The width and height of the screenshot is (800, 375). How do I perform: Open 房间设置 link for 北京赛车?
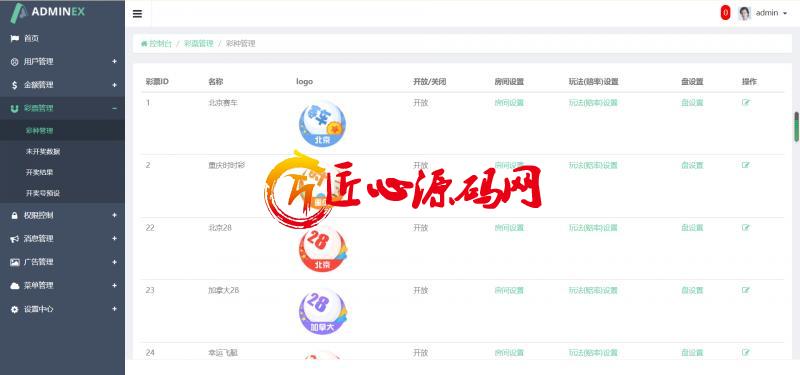pyautogui.click(x=509, y=103)
